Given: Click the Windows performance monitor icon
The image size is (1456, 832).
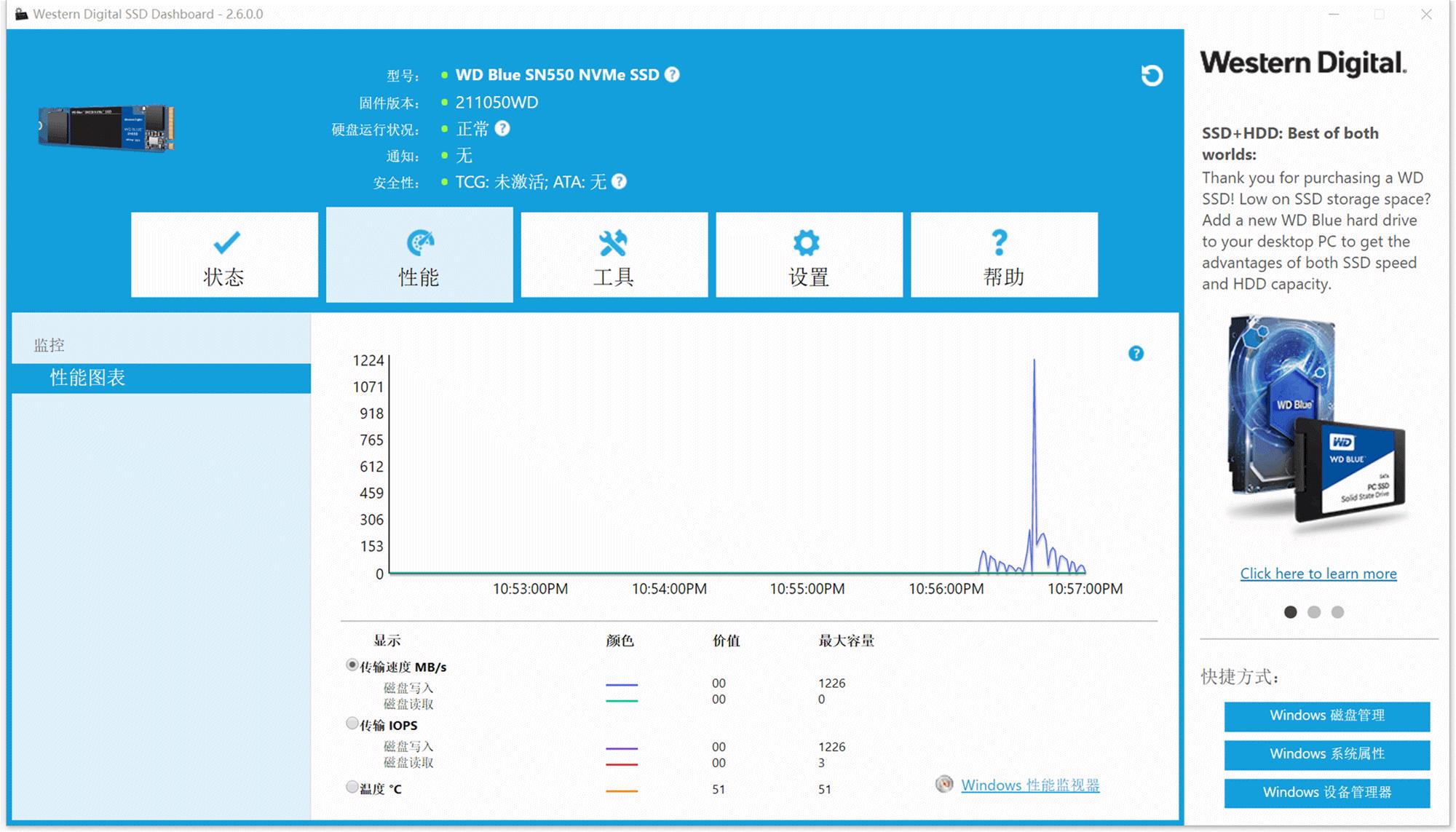Looking at the screenshot, I should (944, 784).
